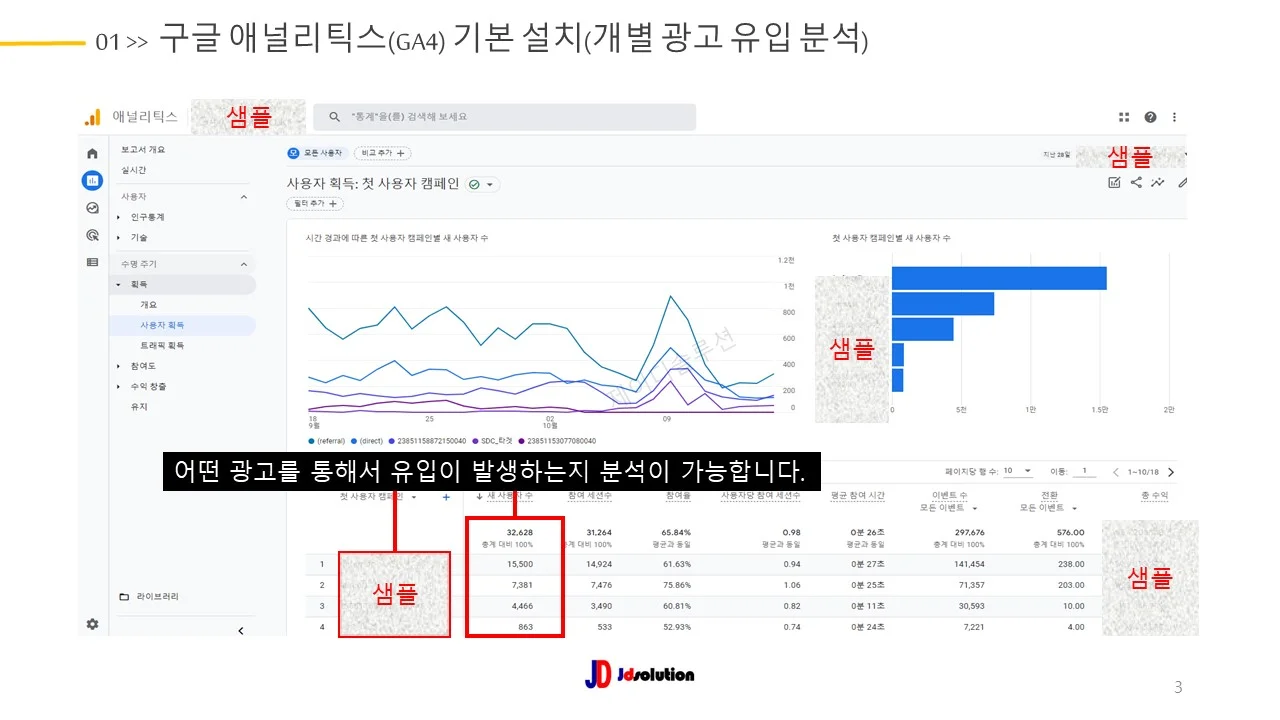Click the 비교 추가 button

pos(382,153)
